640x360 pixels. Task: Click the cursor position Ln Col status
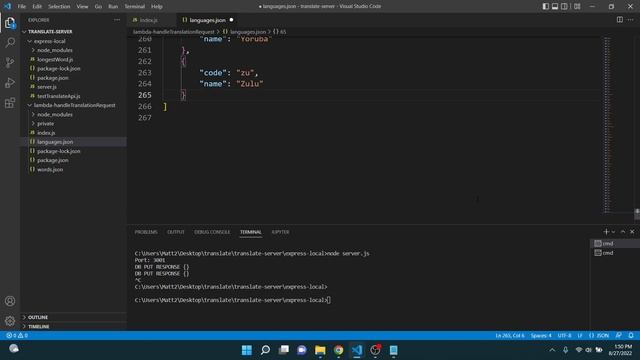click(510, 336)
